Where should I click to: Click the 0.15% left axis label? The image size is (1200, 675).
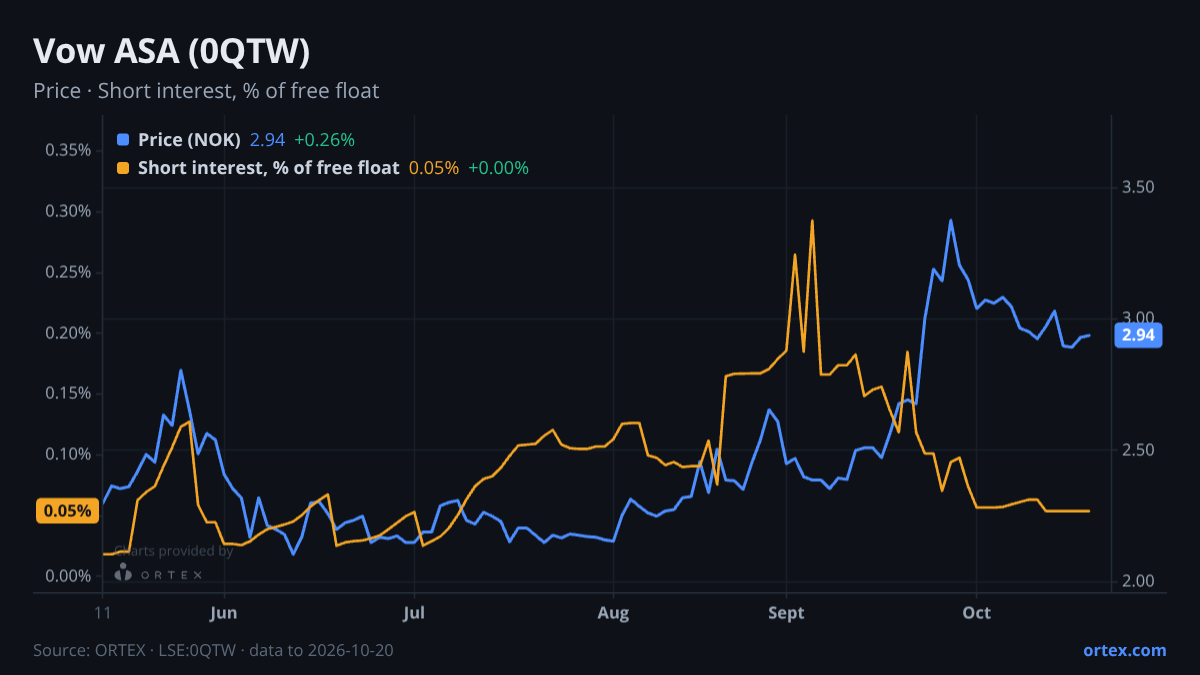coord(68,393)
